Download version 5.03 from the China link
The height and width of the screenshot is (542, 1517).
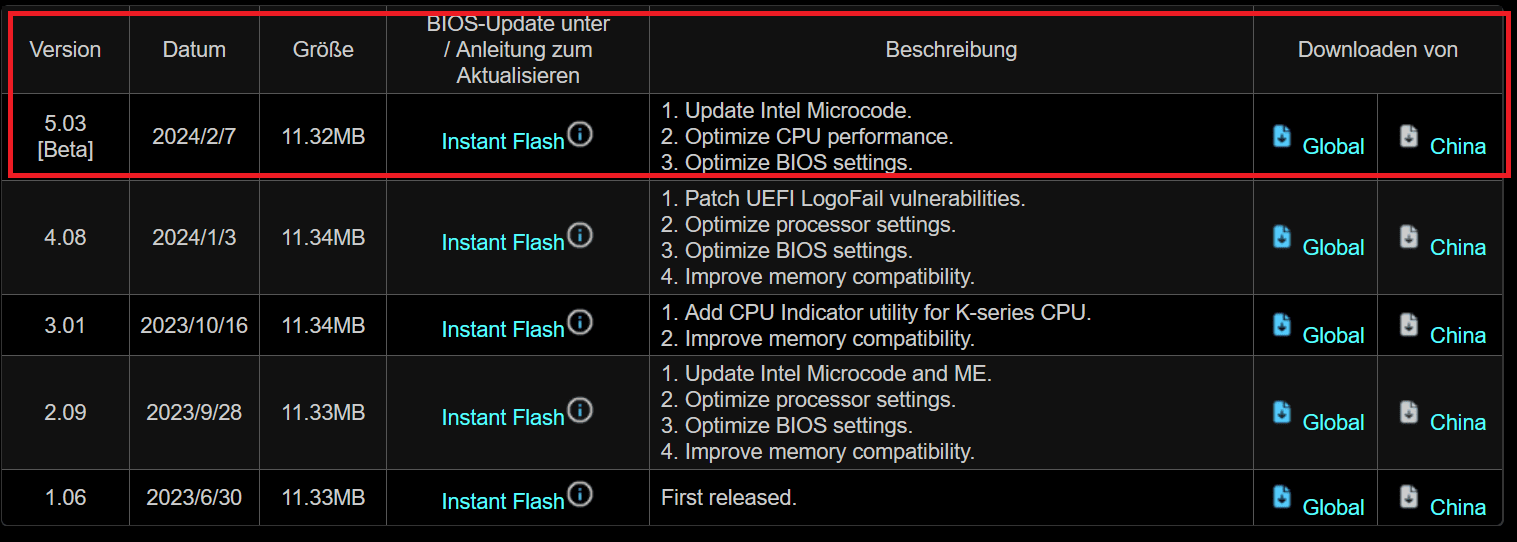pyautogui.click(x=1458, y=147)
